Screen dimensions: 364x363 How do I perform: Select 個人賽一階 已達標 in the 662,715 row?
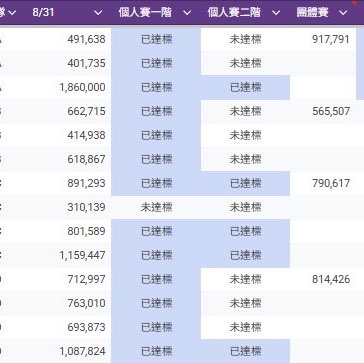coord(156,111)
